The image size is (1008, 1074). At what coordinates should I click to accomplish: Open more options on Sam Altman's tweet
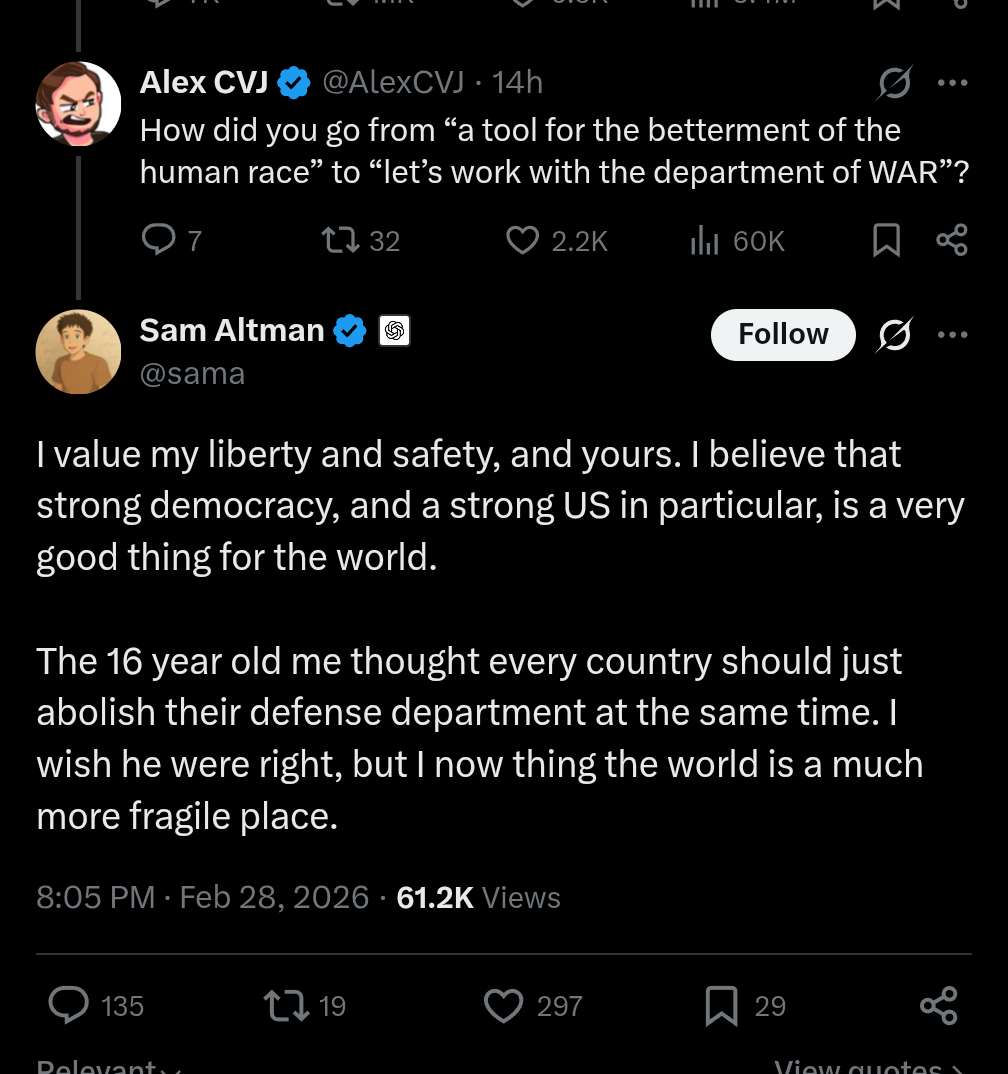[952, 334]
